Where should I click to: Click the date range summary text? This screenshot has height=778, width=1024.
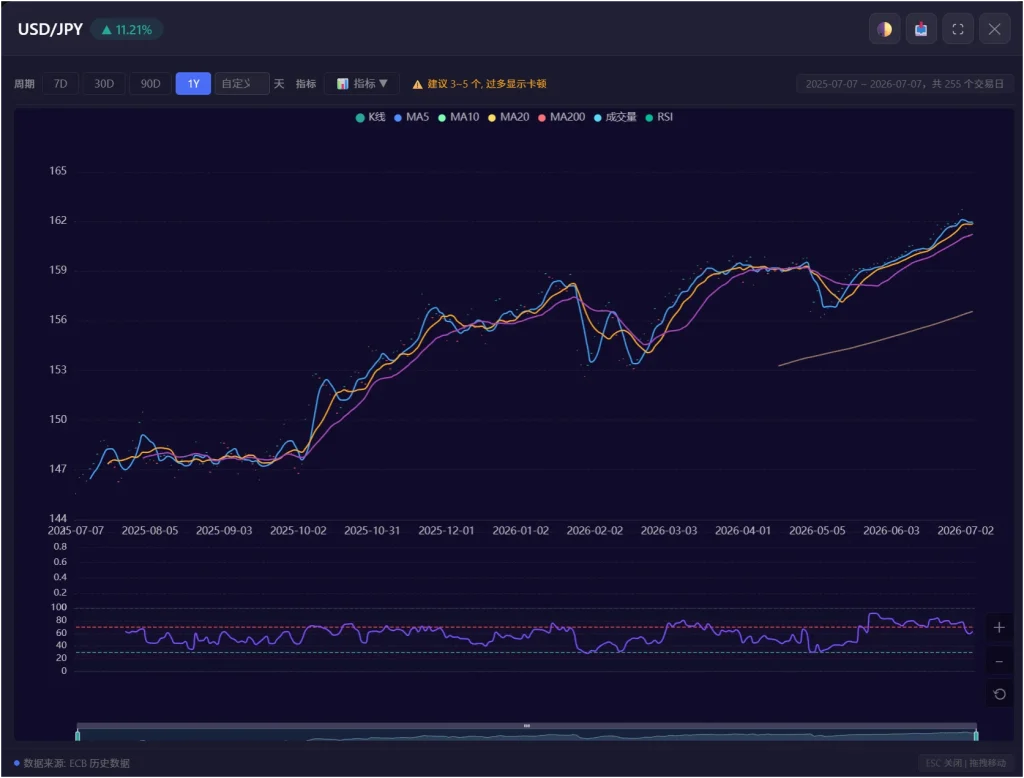tap(904, 84)
